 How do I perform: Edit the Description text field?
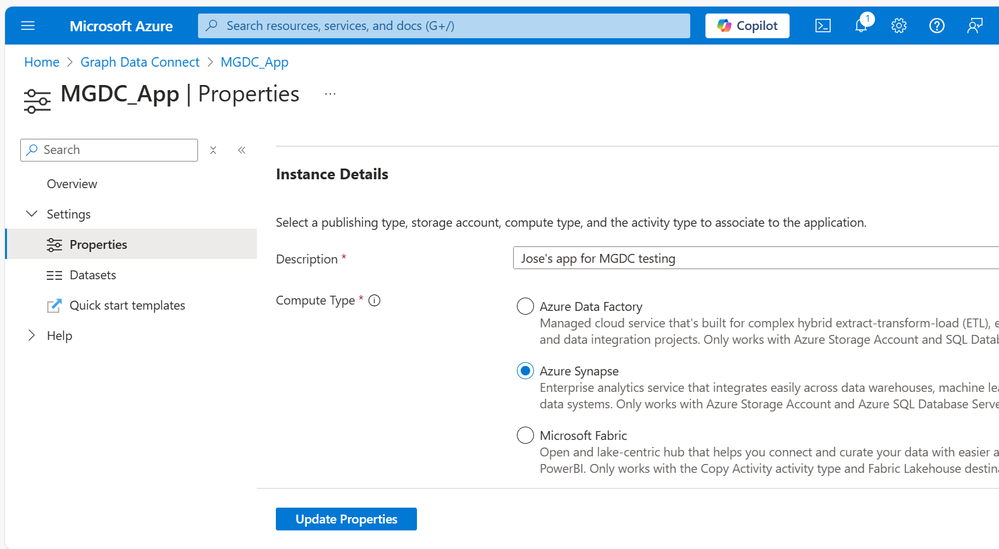click(x=756, y=258)
